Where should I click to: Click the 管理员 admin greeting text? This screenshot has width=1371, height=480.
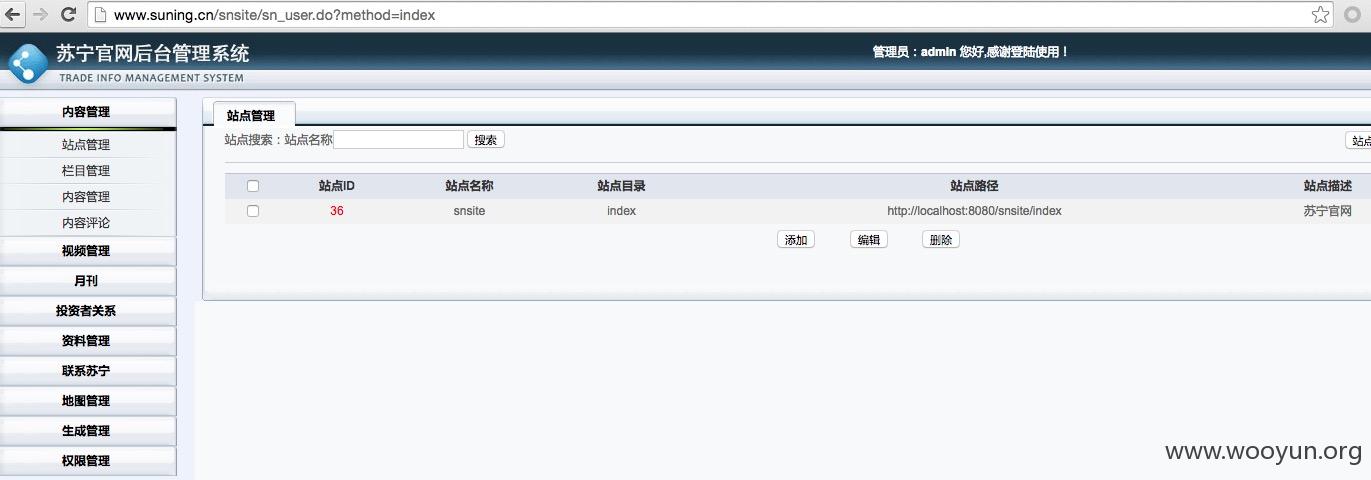[x=970, y=52]
